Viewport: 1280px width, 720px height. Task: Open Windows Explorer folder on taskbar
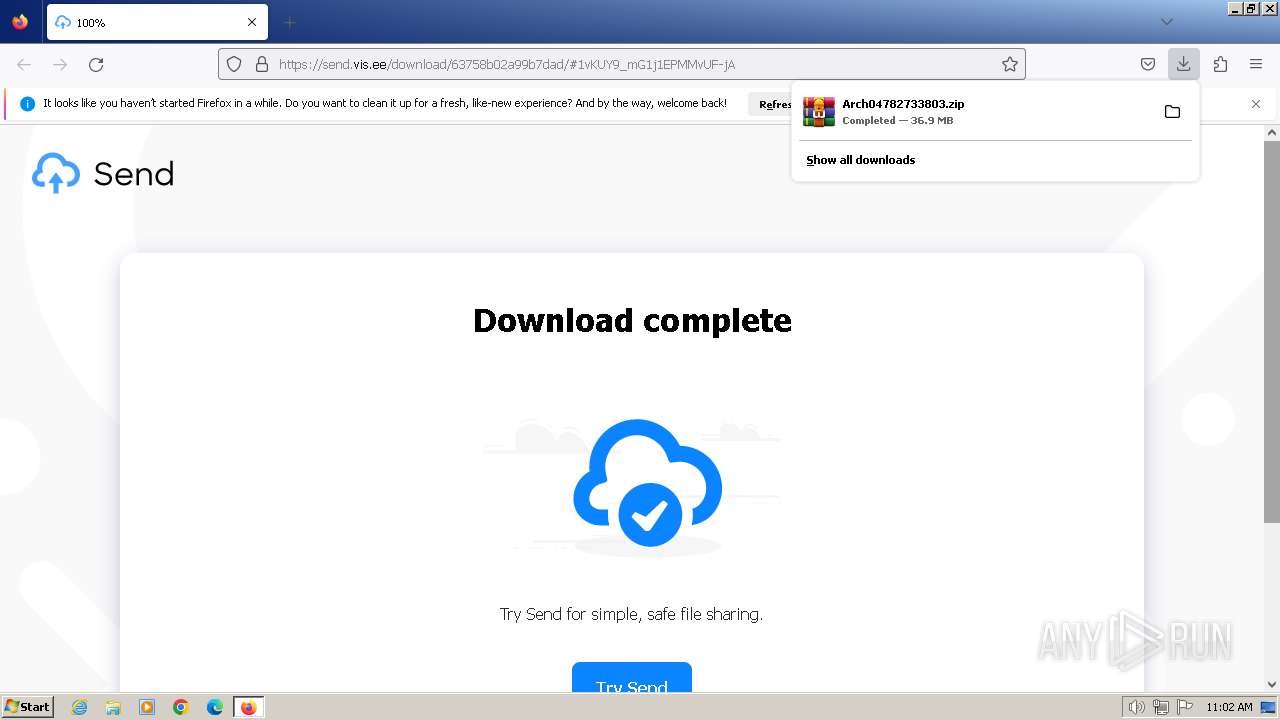113,707
